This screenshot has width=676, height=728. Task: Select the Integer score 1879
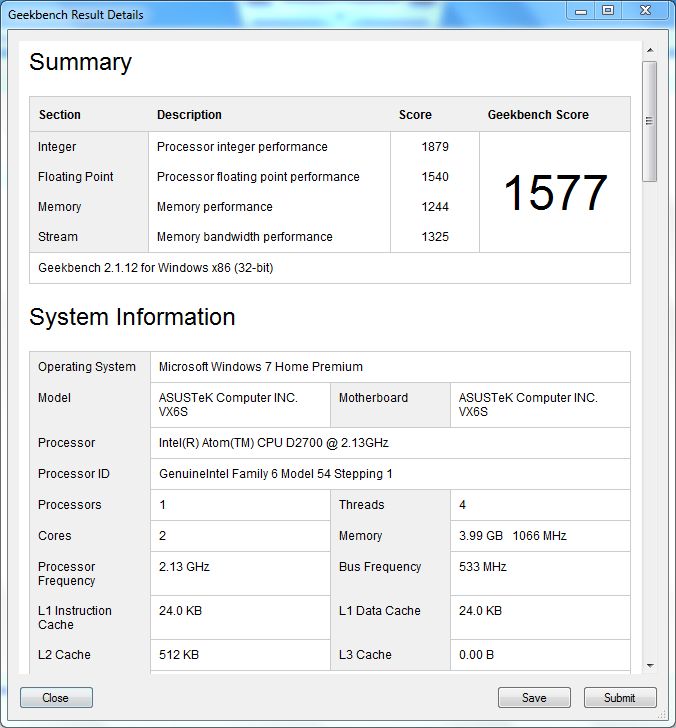coord(435,147)
